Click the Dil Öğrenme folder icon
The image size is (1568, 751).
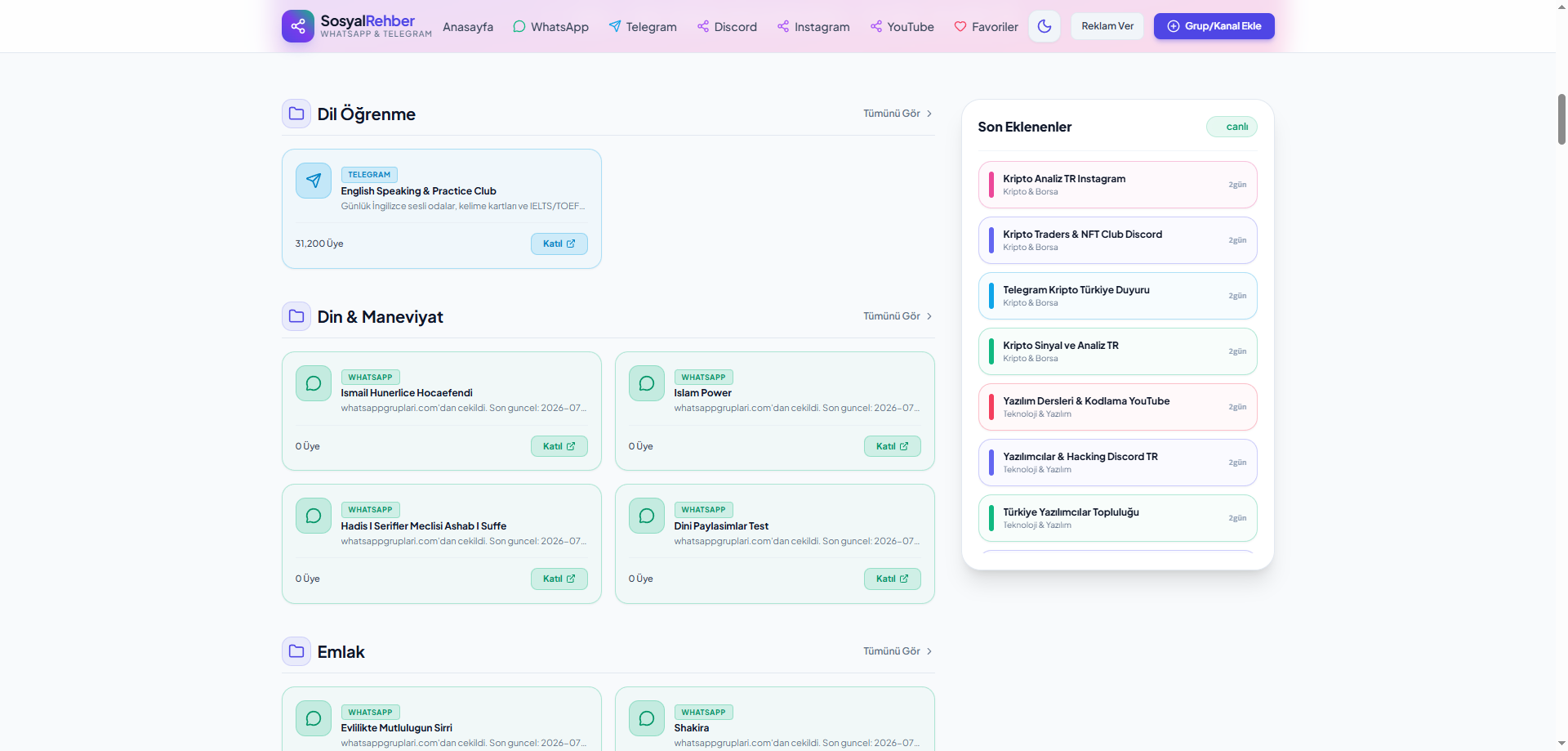(x=296, y=114)
